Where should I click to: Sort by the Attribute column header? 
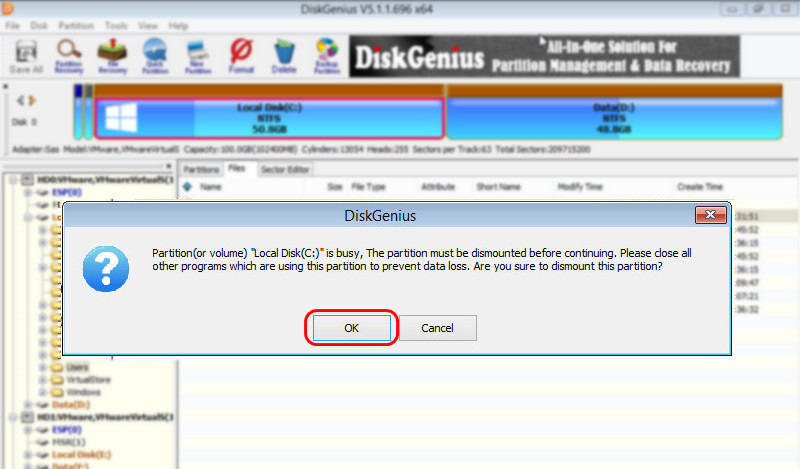coord(438,187)
